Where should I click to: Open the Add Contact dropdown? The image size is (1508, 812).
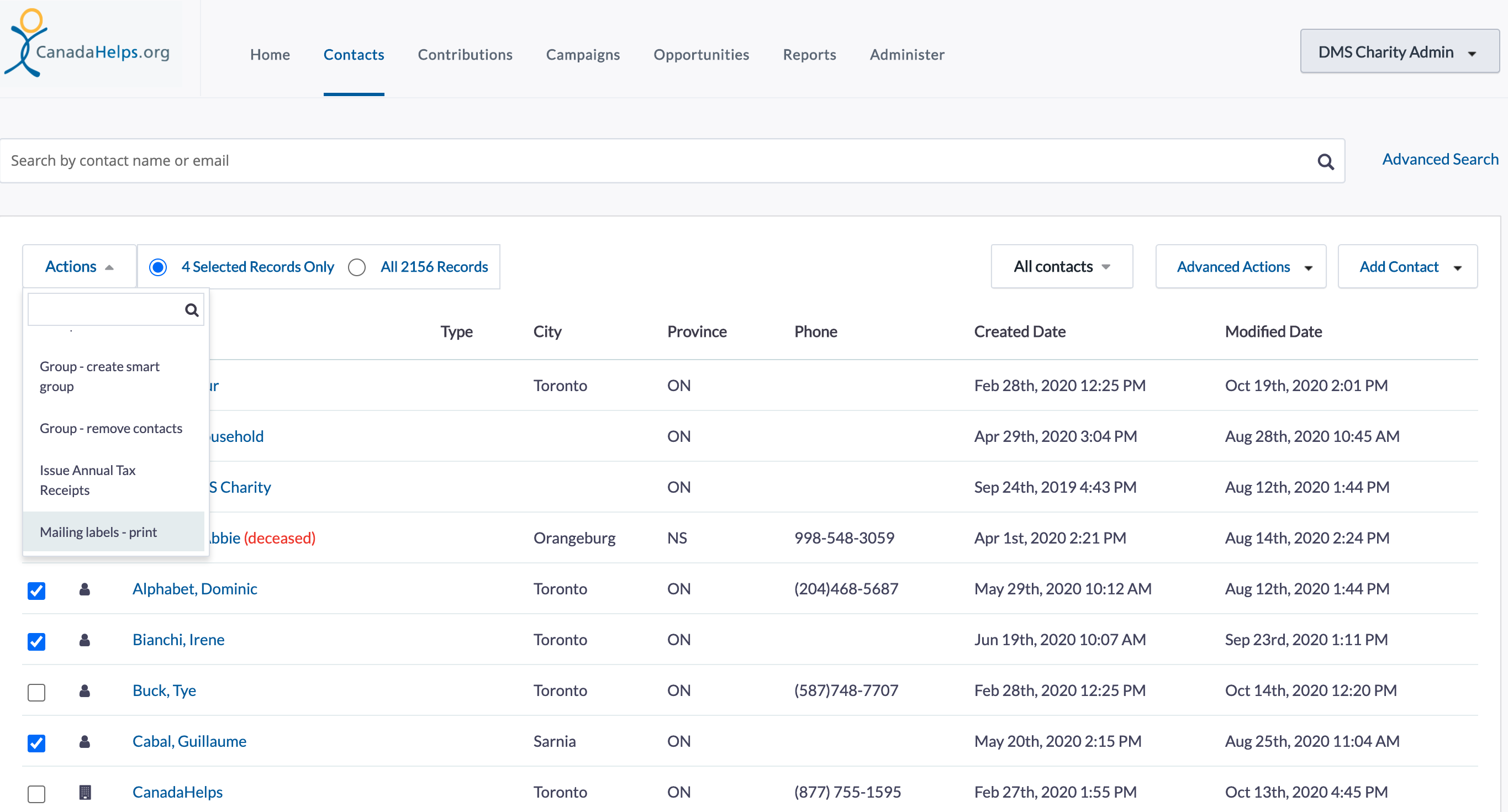coord(1407,267)
